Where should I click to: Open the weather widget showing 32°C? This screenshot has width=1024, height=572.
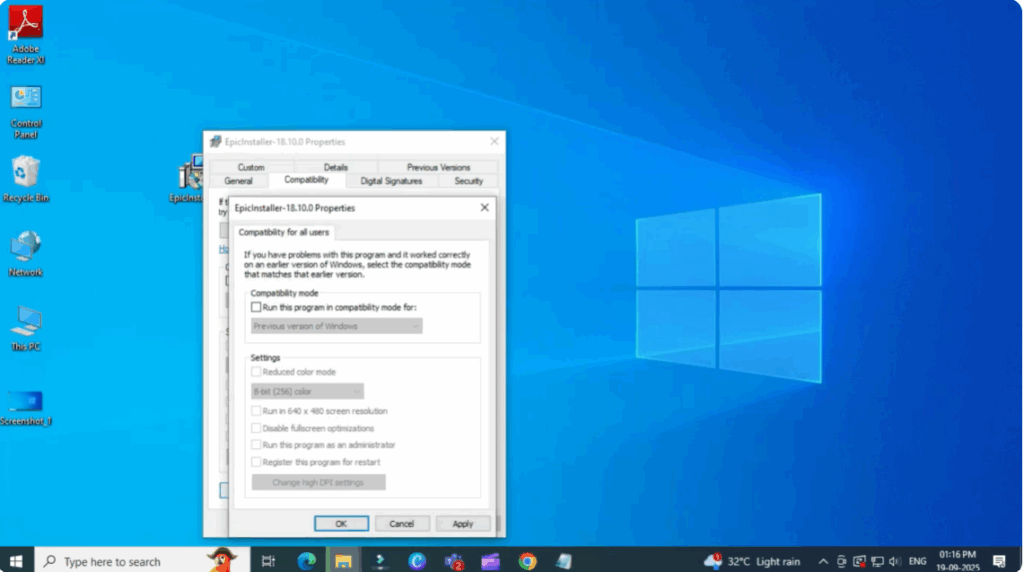pyautogui.click(x=752, y=561)
